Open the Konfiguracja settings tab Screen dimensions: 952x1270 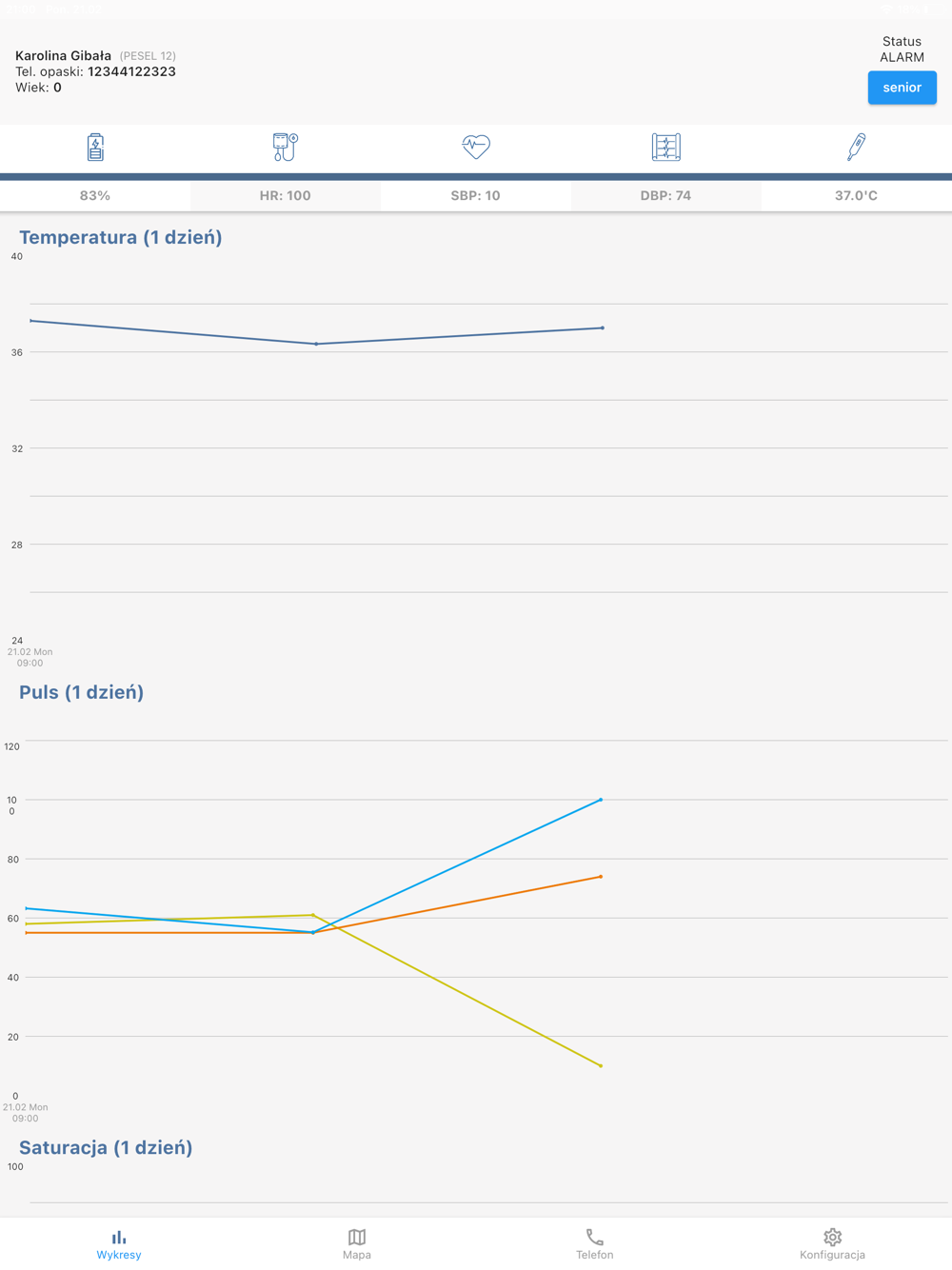click(832, 1243)
